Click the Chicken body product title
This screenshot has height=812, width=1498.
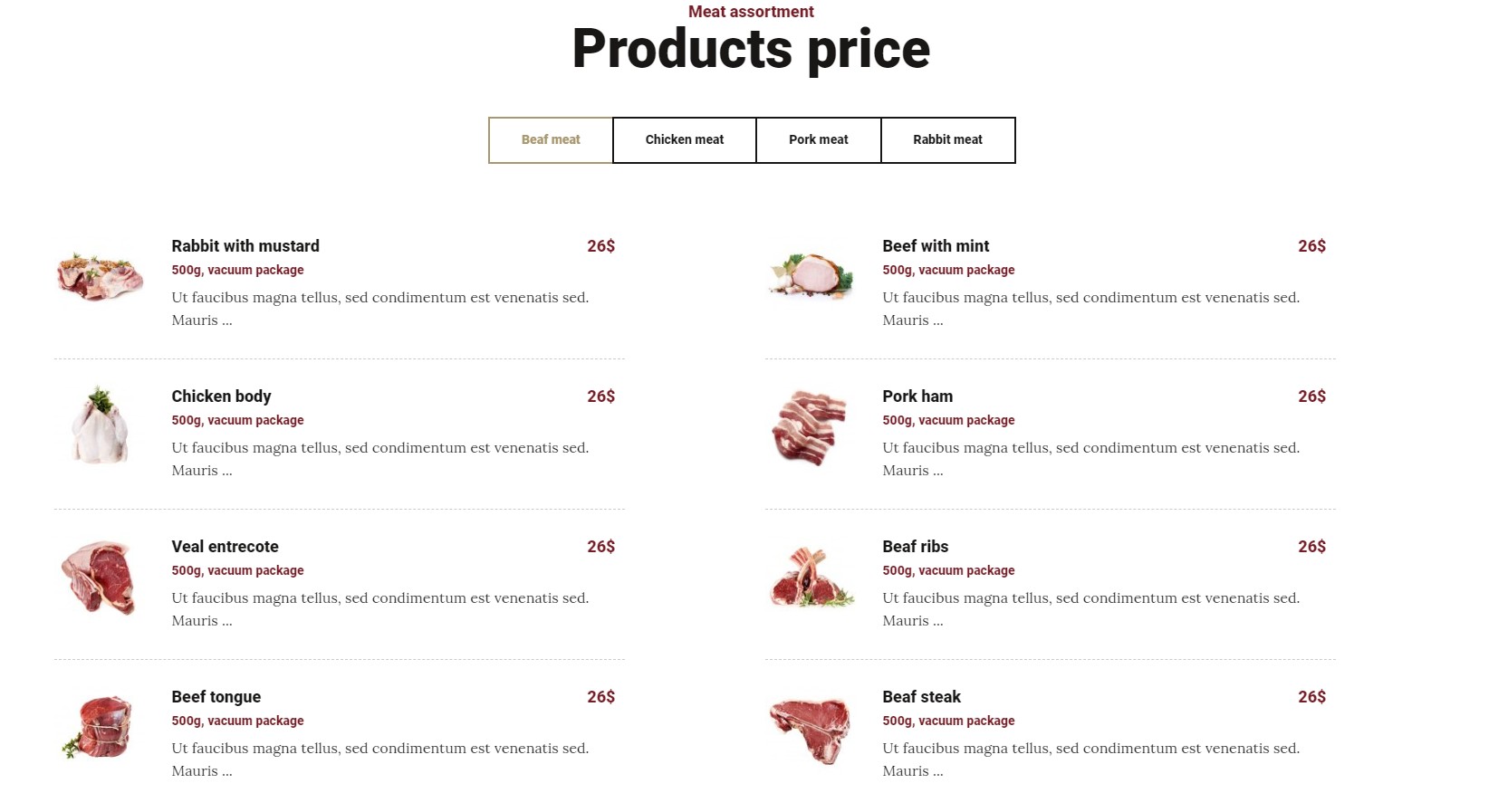pyautogui.click(x=221, y=396)
